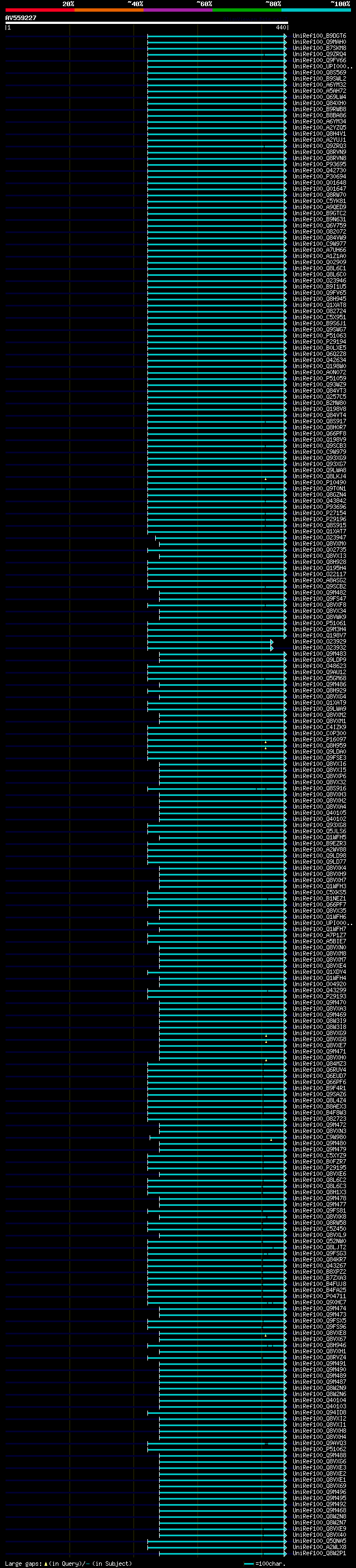Select the query name AV559227
356x1568 pixels.
[x=21, y=18]
